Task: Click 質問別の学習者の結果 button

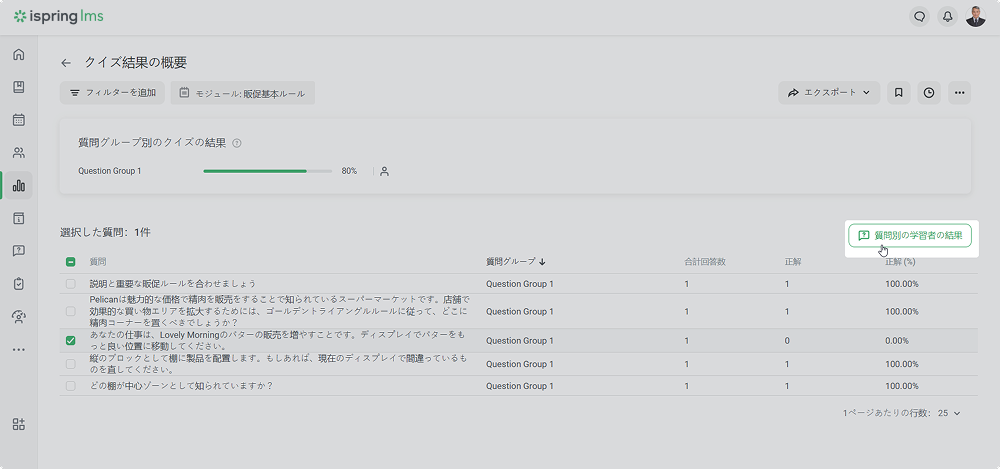Action: pyautogui.click(x=910, y=235)
